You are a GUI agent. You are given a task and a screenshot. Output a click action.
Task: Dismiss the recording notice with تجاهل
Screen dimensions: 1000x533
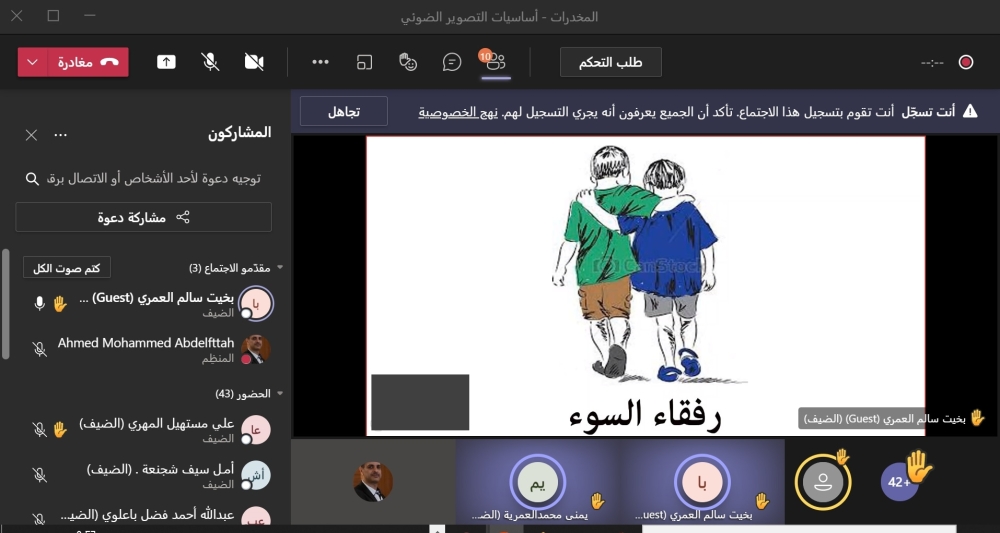coord(344,112)
